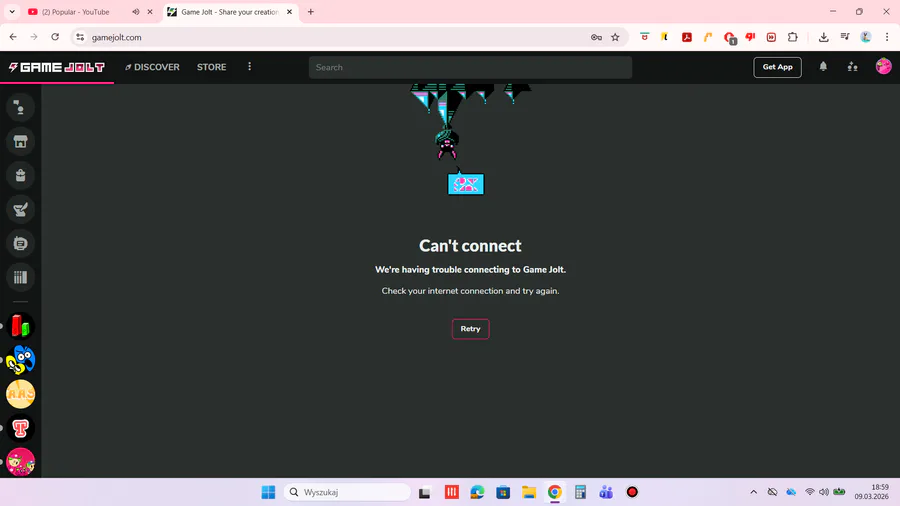
Task: Open the Chrome three-dot menu
Action: (x=887, y=37)
